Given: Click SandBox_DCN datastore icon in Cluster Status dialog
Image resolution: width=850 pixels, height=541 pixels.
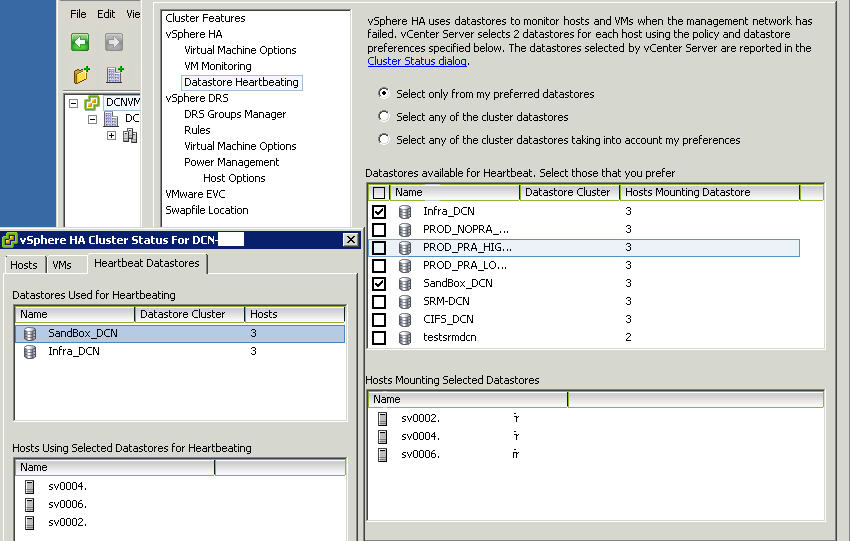Looking at the screenshot, I should pyautogui.click(x=30, y=333).
